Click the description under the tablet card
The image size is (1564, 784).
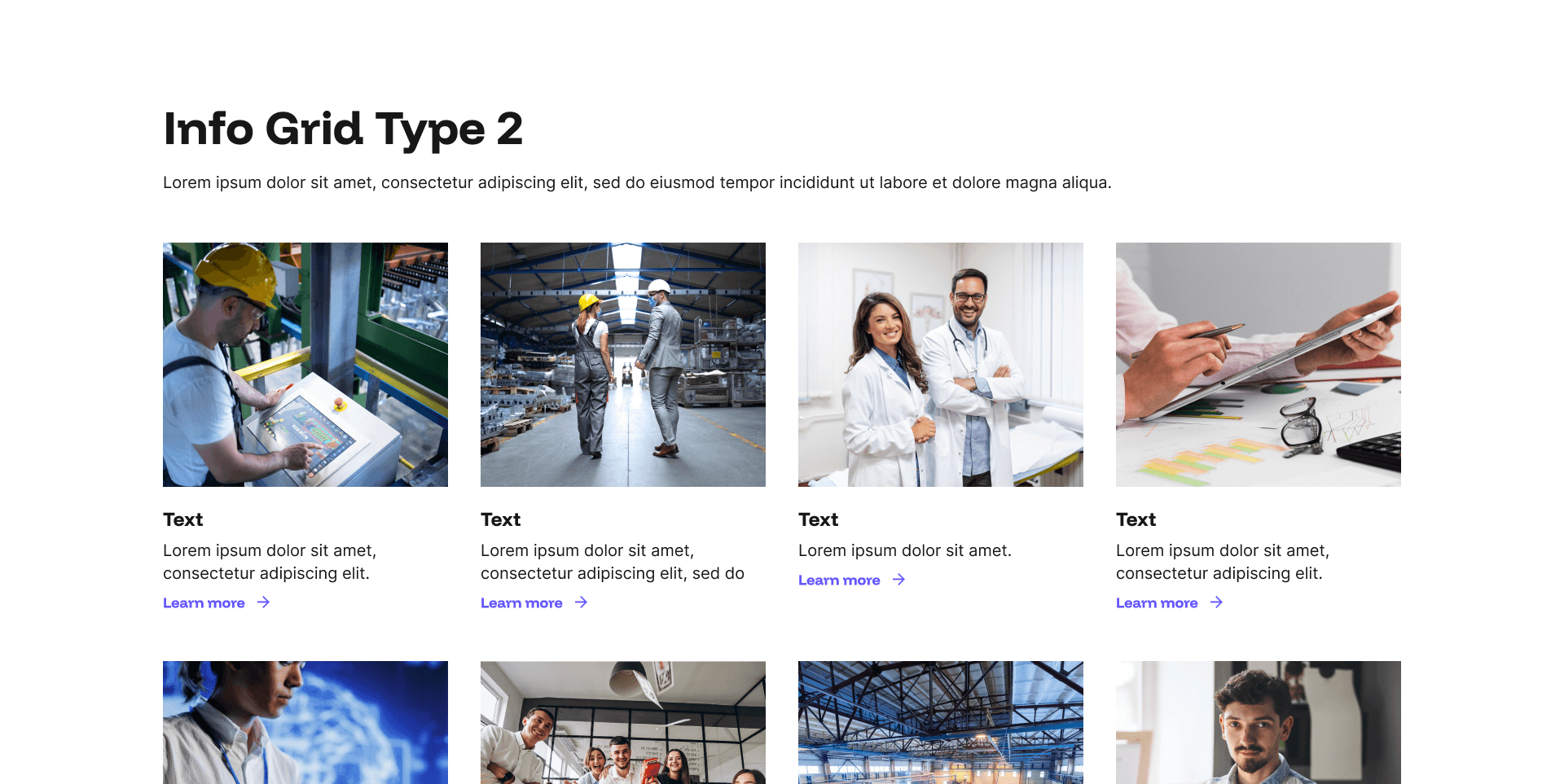[1223, 562]
